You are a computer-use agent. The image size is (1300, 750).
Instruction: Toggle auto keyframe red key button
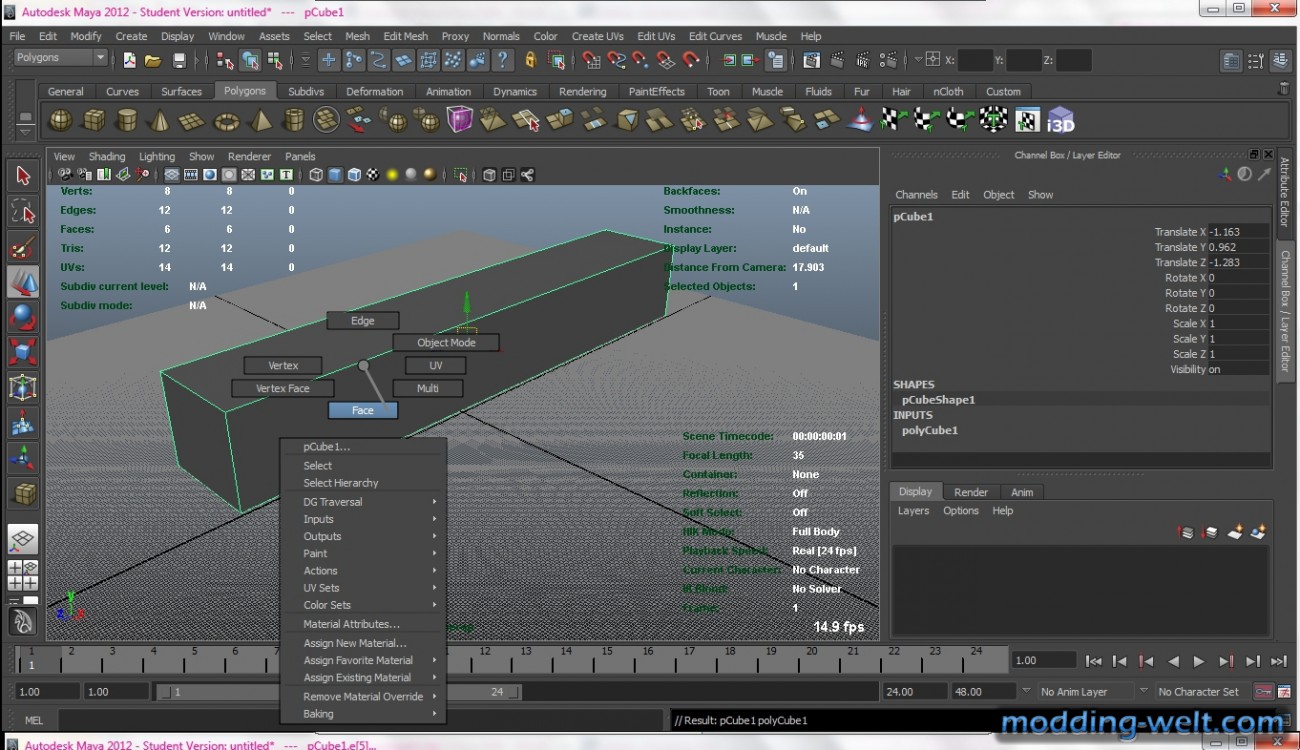point(1263,691)
